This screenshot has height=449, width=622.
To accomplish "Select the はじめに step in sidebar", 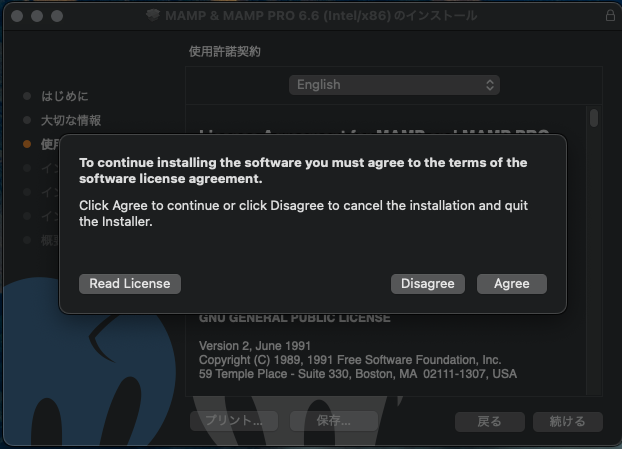I will pyautogui.click(x=64, y=96).
